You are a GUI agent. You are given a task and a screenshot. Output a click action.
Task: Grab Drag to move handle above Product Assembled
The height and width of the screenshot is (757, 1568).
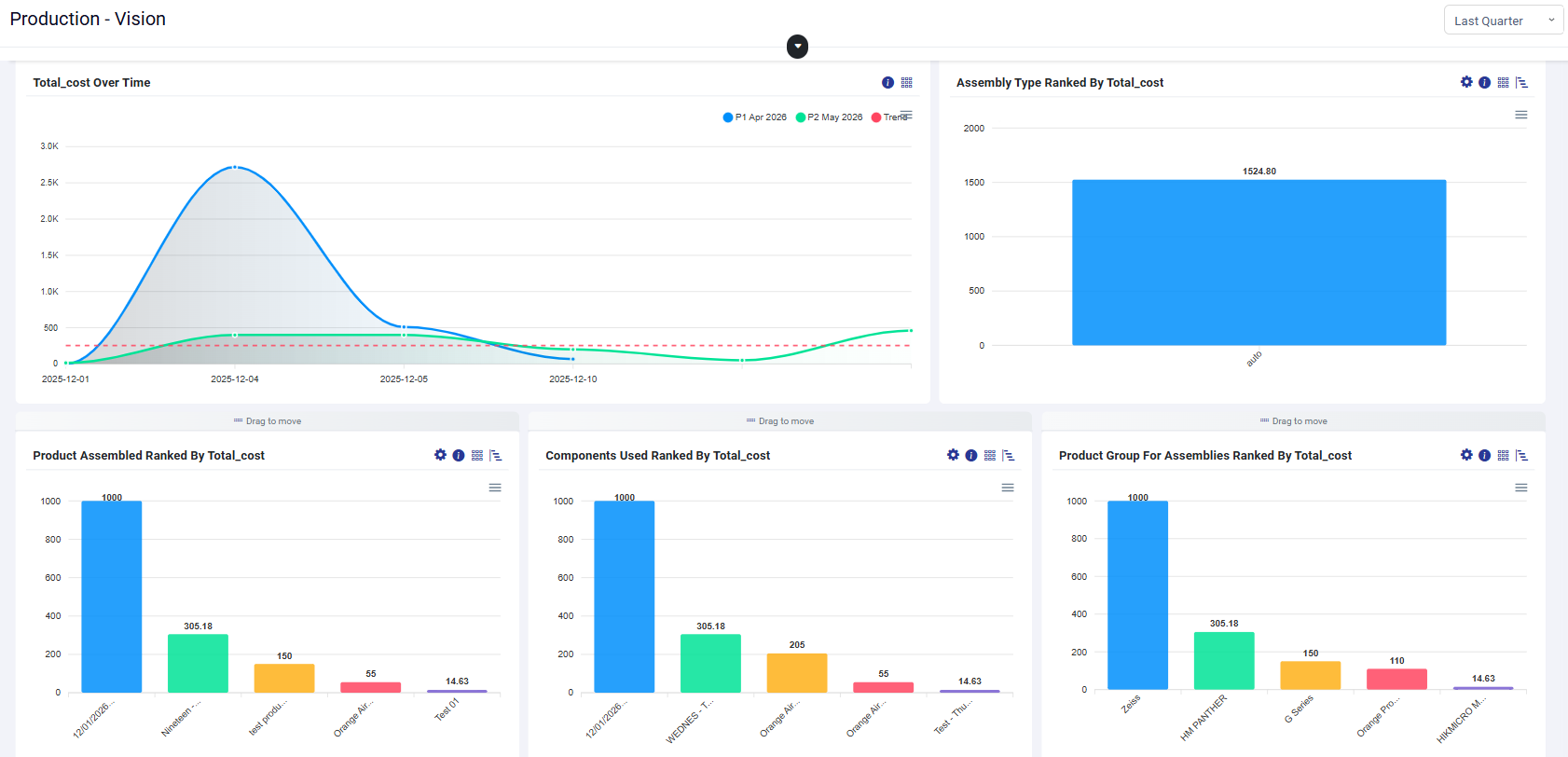point(268,421)
